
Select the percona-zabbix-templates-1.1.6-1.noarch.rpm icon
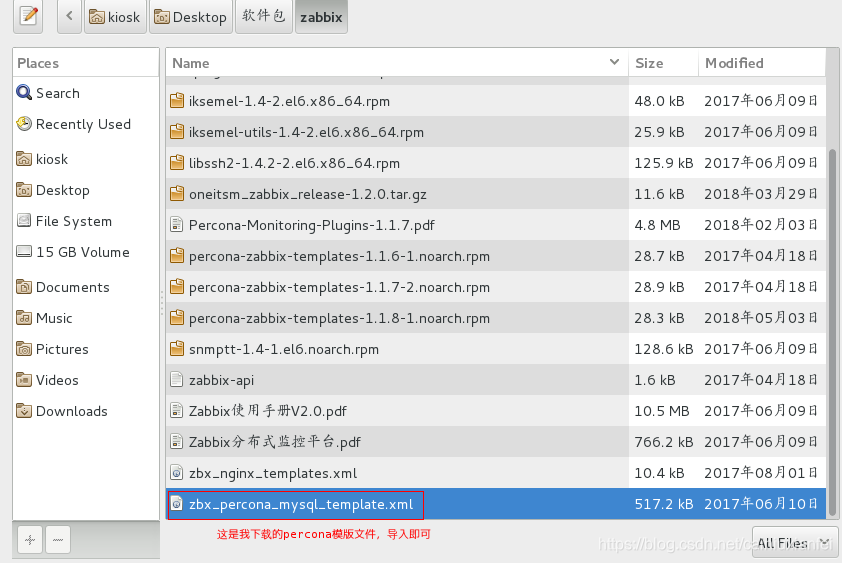177,256
